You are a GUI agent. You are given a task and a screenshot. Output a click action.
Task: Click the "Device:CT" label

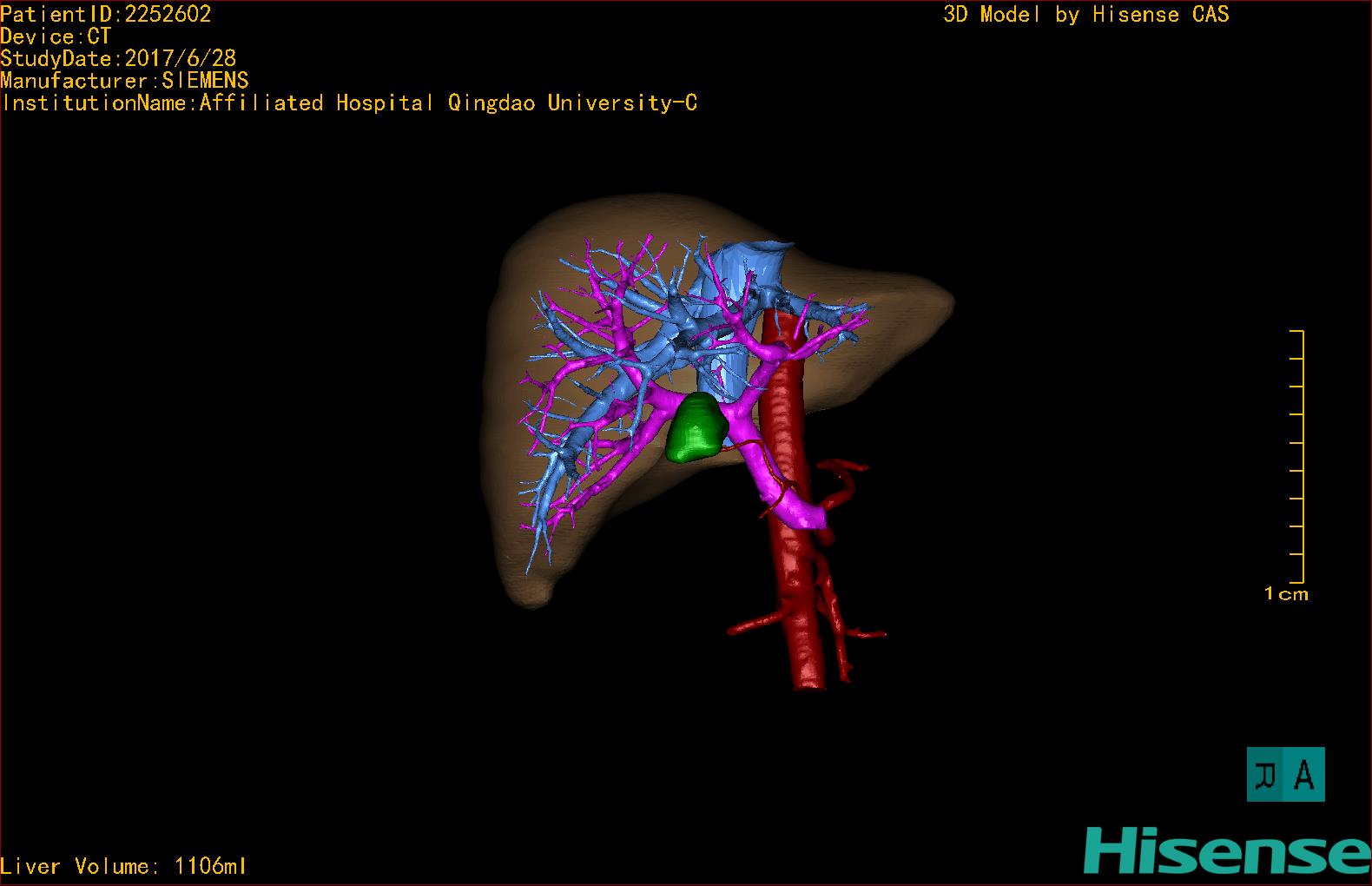point(56,36)
